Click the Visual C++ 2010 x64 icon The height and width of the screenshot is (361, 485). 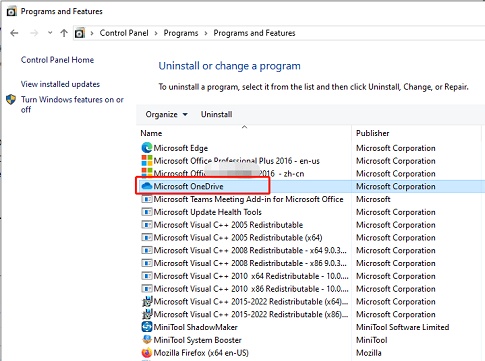click(147, 276)
